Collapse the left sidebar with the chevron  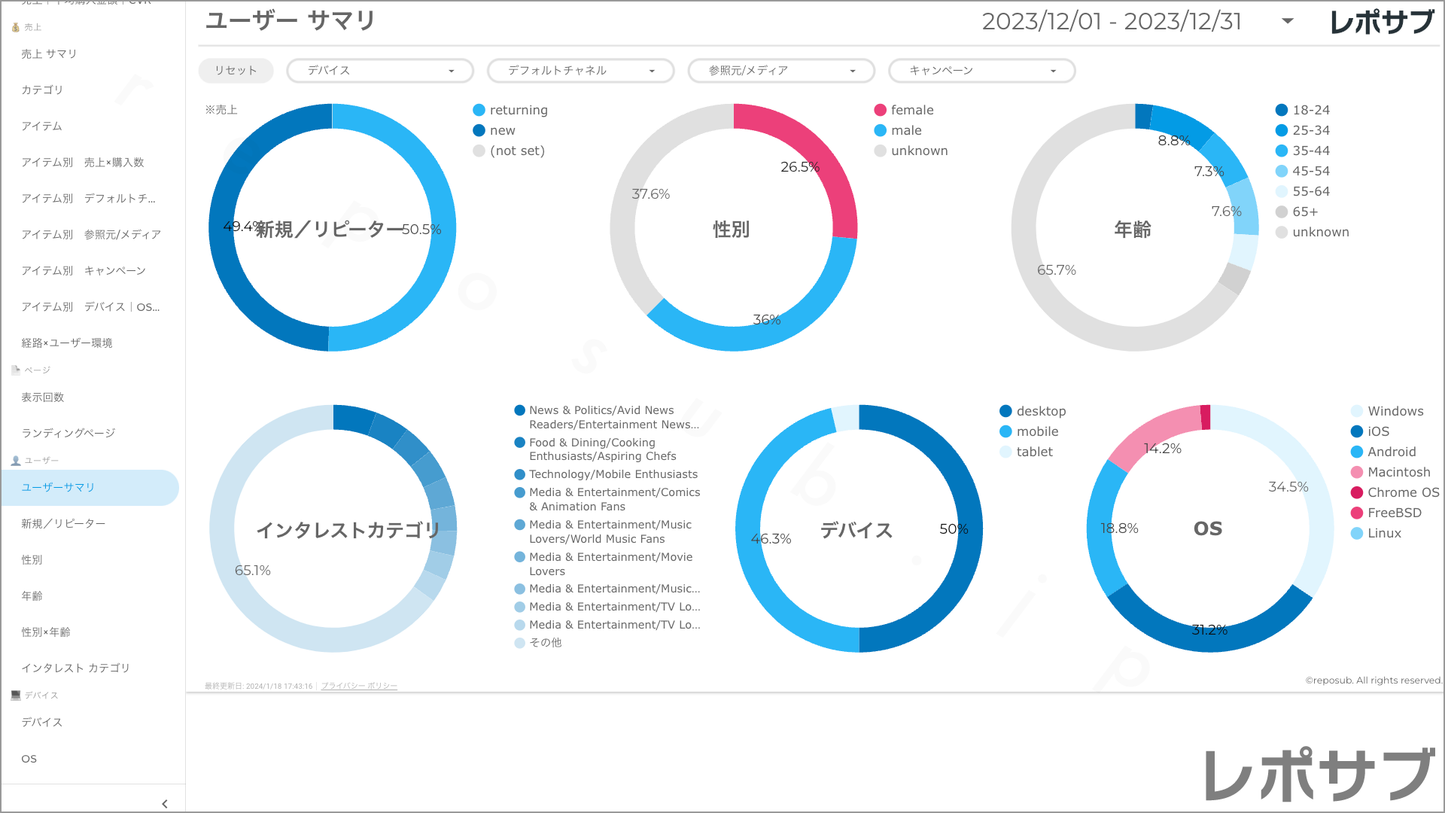(164, 803)
